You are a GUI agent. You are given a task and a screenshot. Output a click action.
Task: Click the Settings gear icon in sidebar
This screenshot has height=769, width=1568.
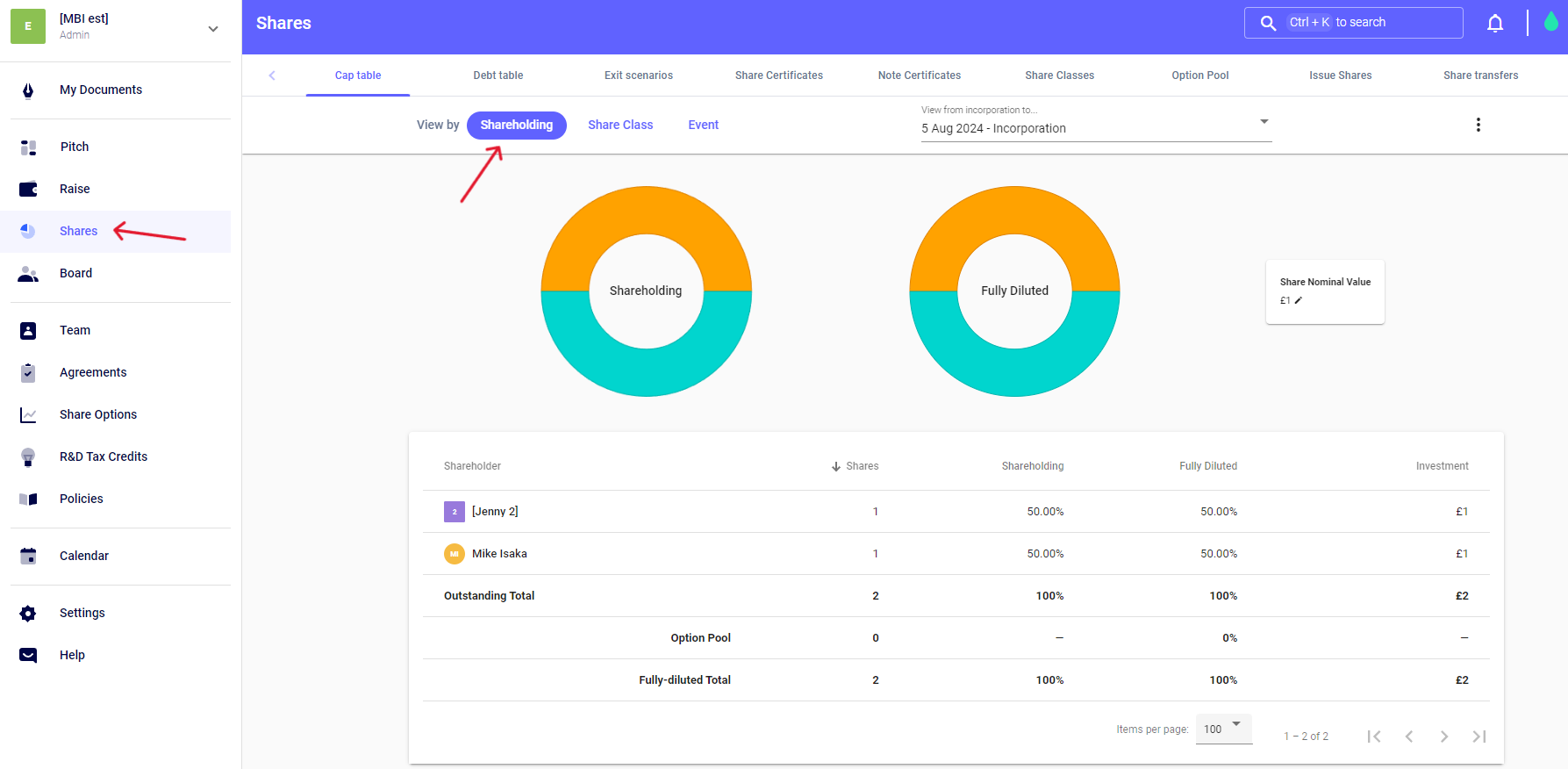(x=28, y=613)
